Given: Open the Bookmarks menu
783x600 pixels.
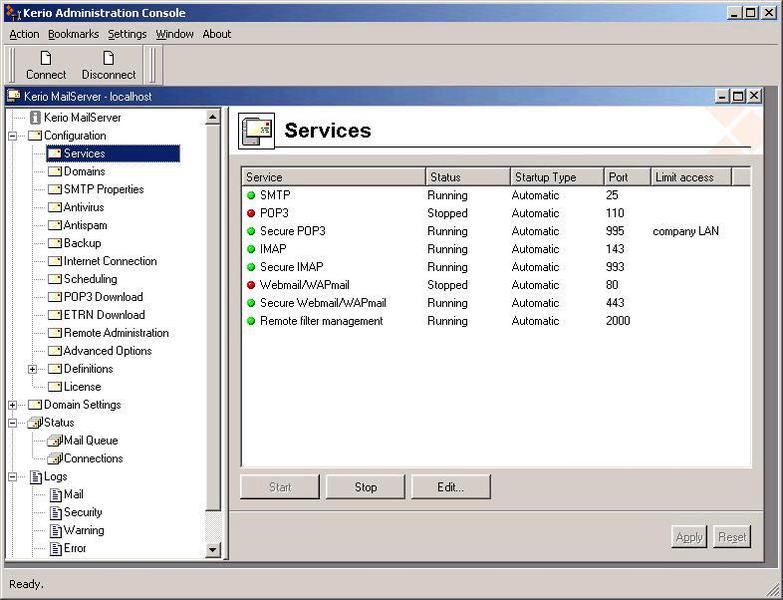Looking at the screenshot, I should point(73,34).
